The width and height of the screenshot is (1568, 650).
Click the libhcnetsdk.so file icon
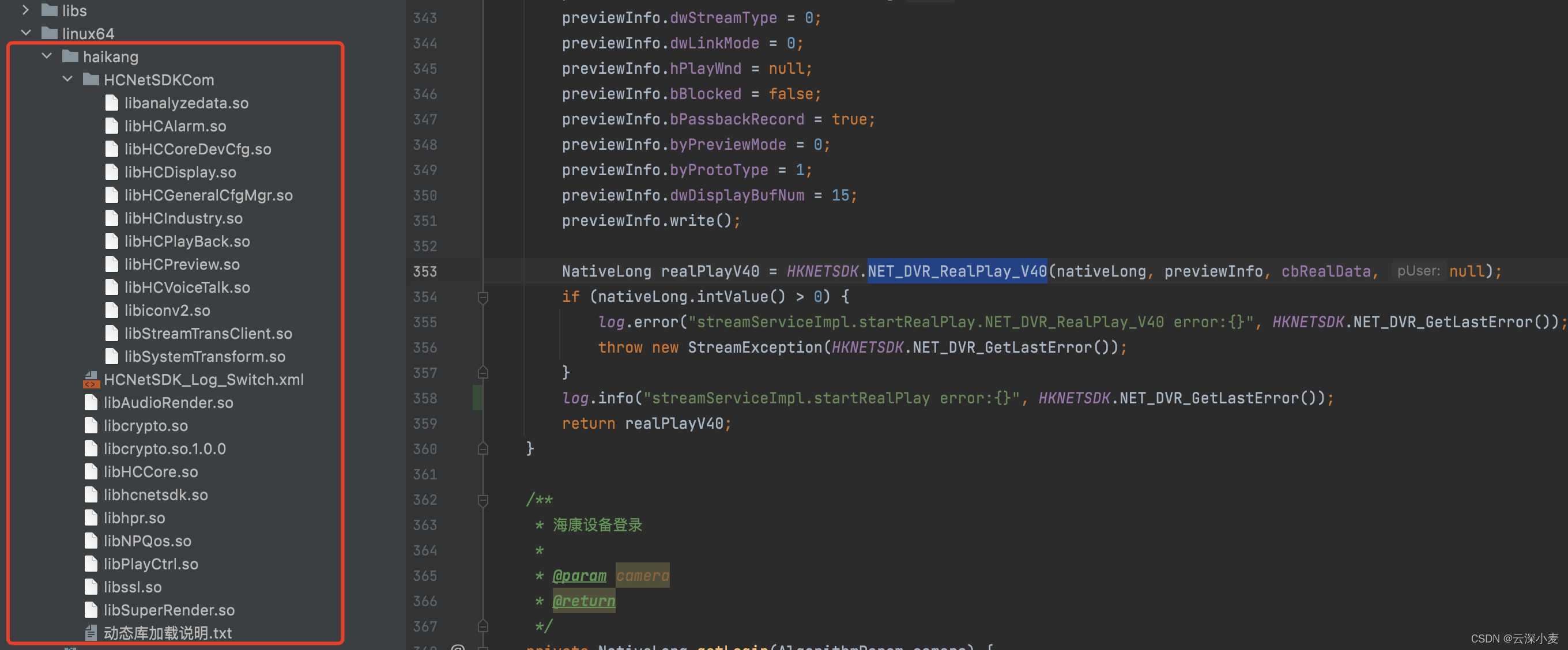pyautogui.click(x=91, y=495)
